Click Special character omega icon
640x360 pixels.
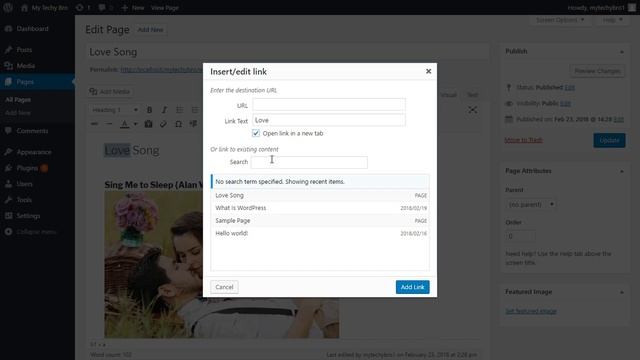pos(178,124)
